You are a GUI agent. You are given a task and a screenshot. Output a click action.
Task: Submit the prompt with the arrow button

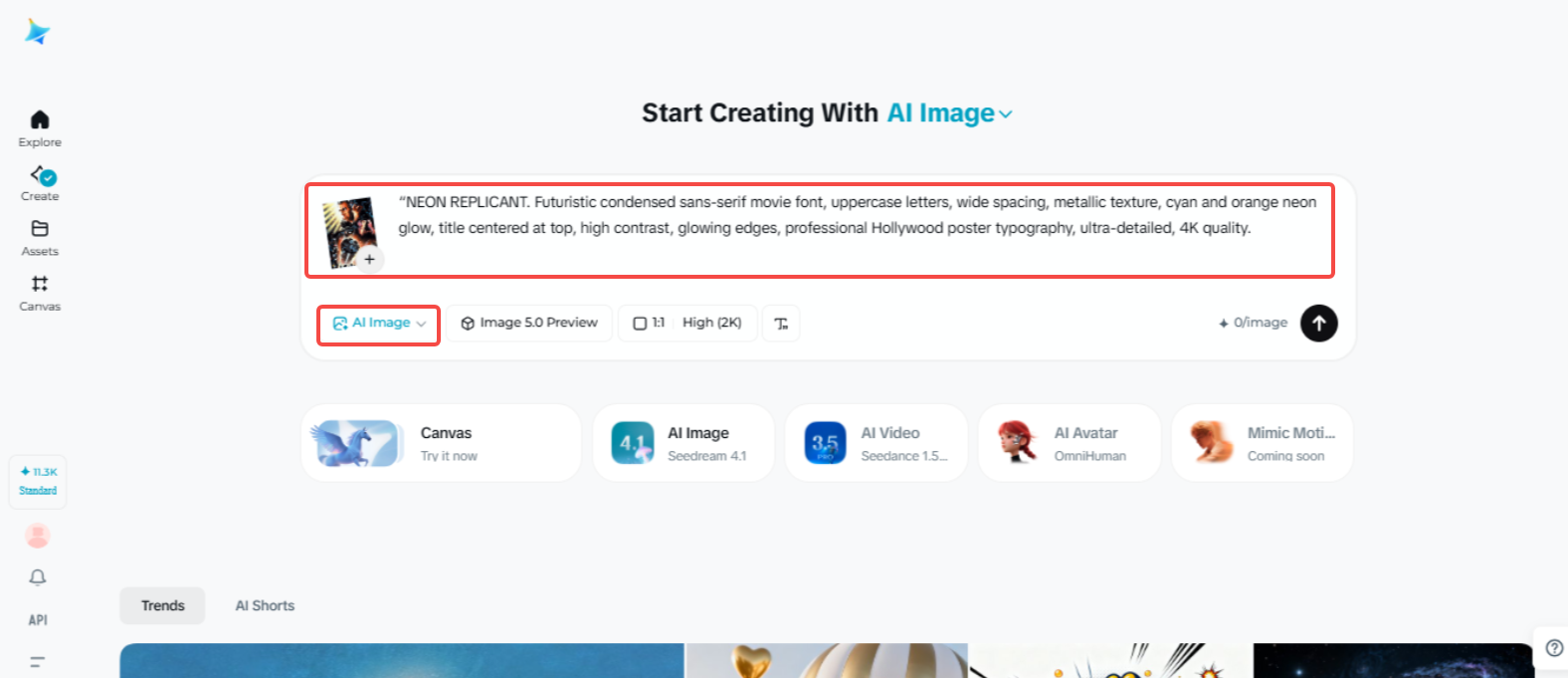(x=1318, y=323)
